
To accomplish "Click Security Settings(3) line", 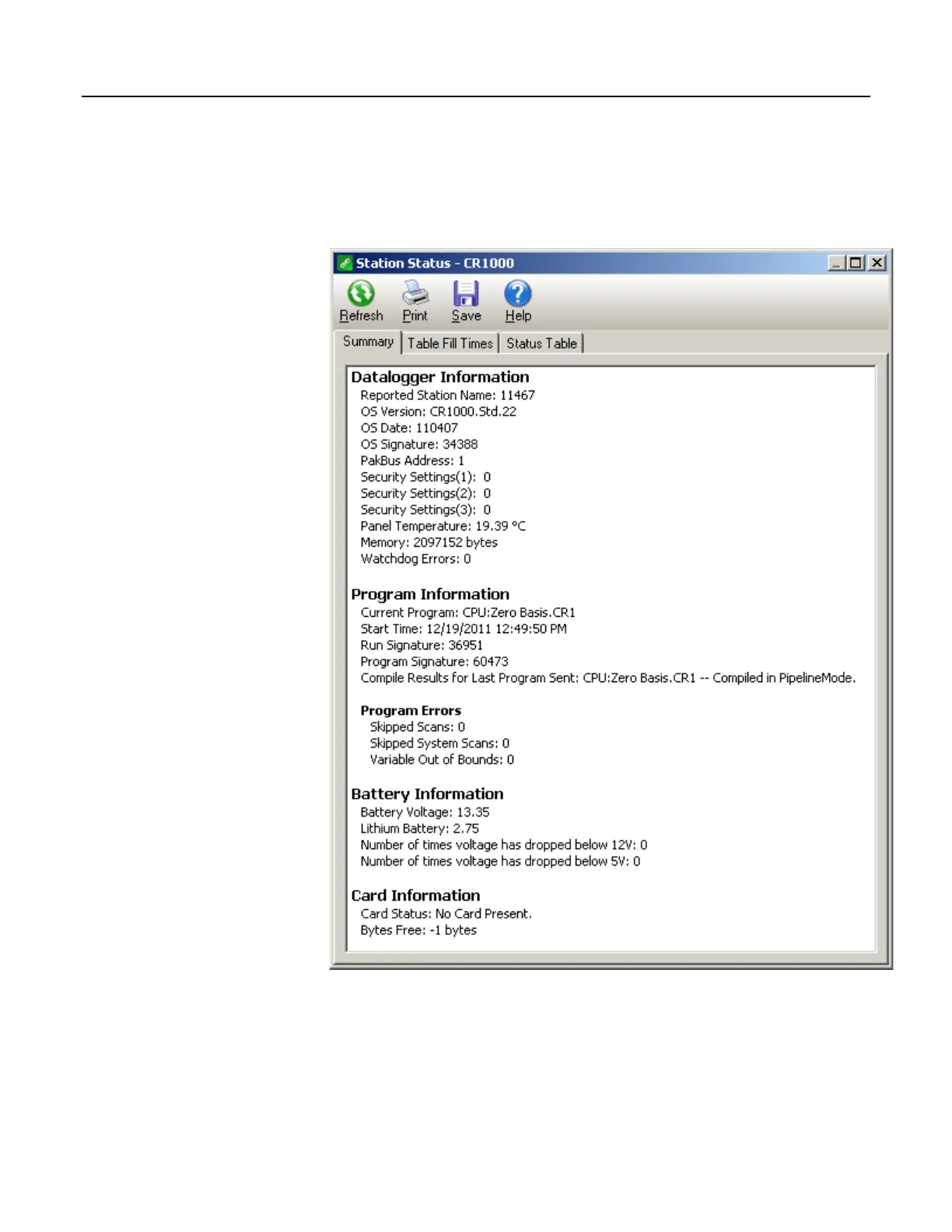I will (425, 509).
